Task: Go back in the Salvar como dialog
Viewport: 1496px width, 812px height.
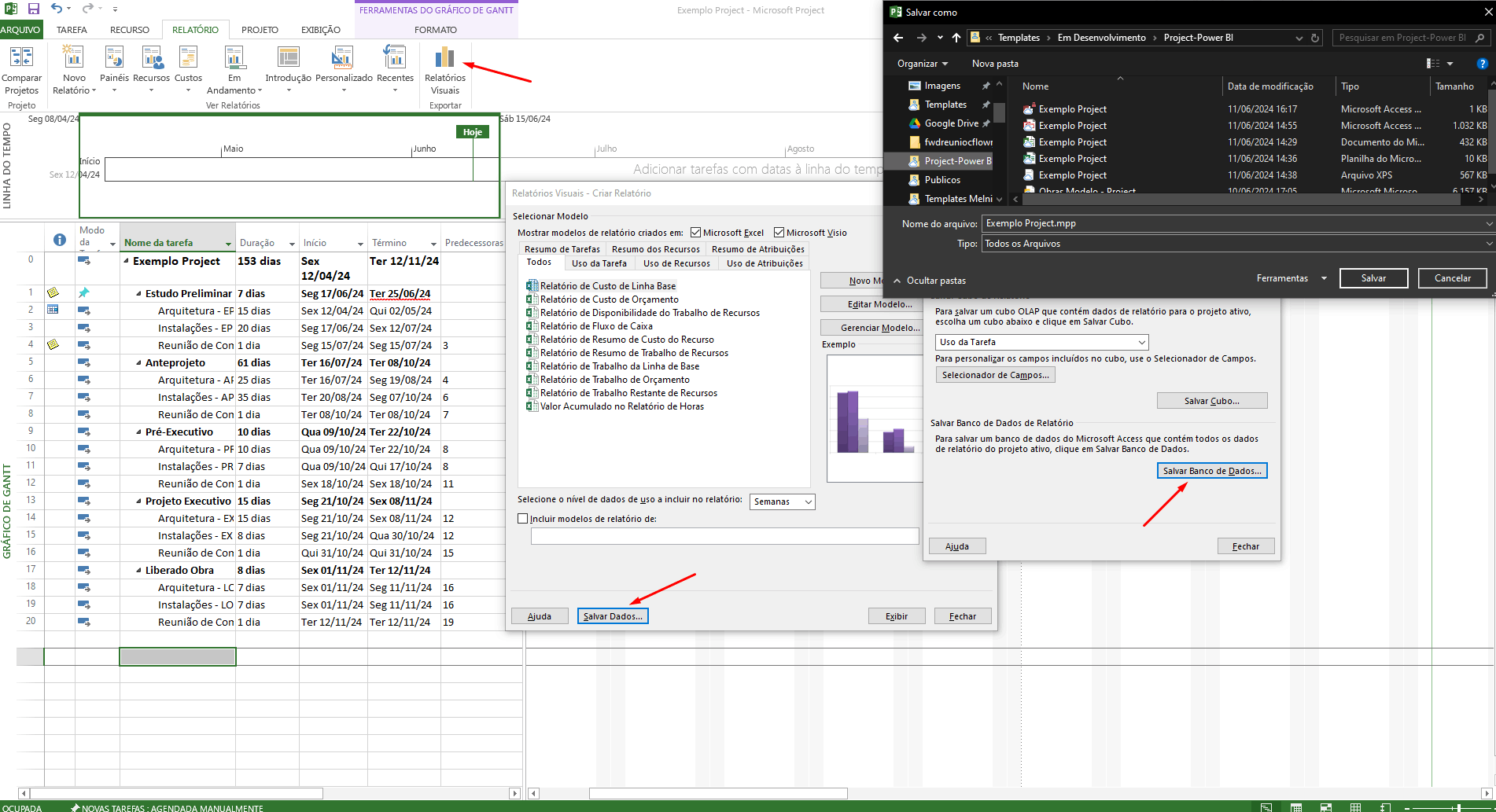Action: (x=898, y=38)
